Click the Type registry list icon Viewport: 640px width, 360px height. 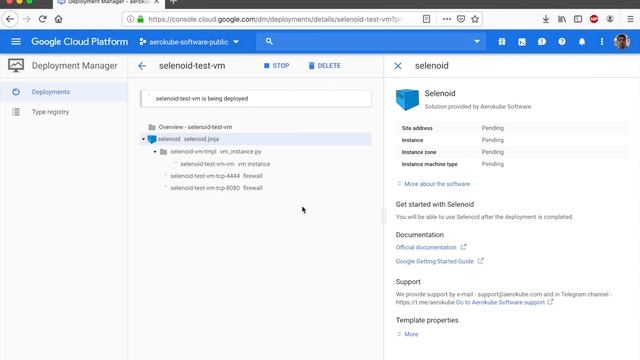[x=16, y=112]
